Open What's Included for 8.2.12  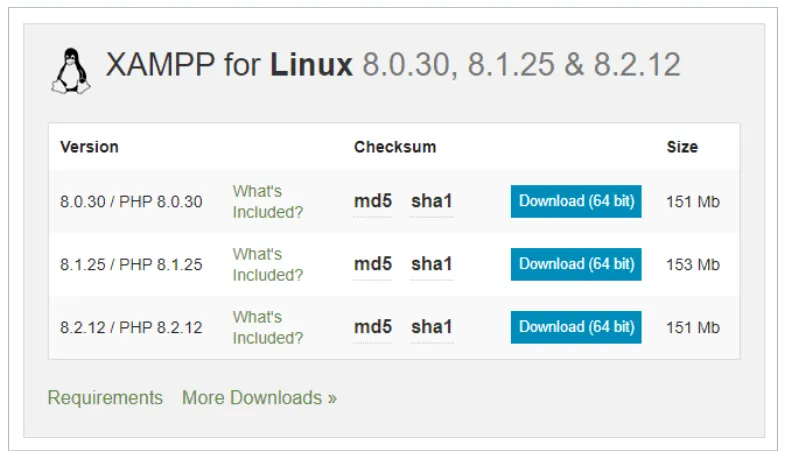pos(268,327)
